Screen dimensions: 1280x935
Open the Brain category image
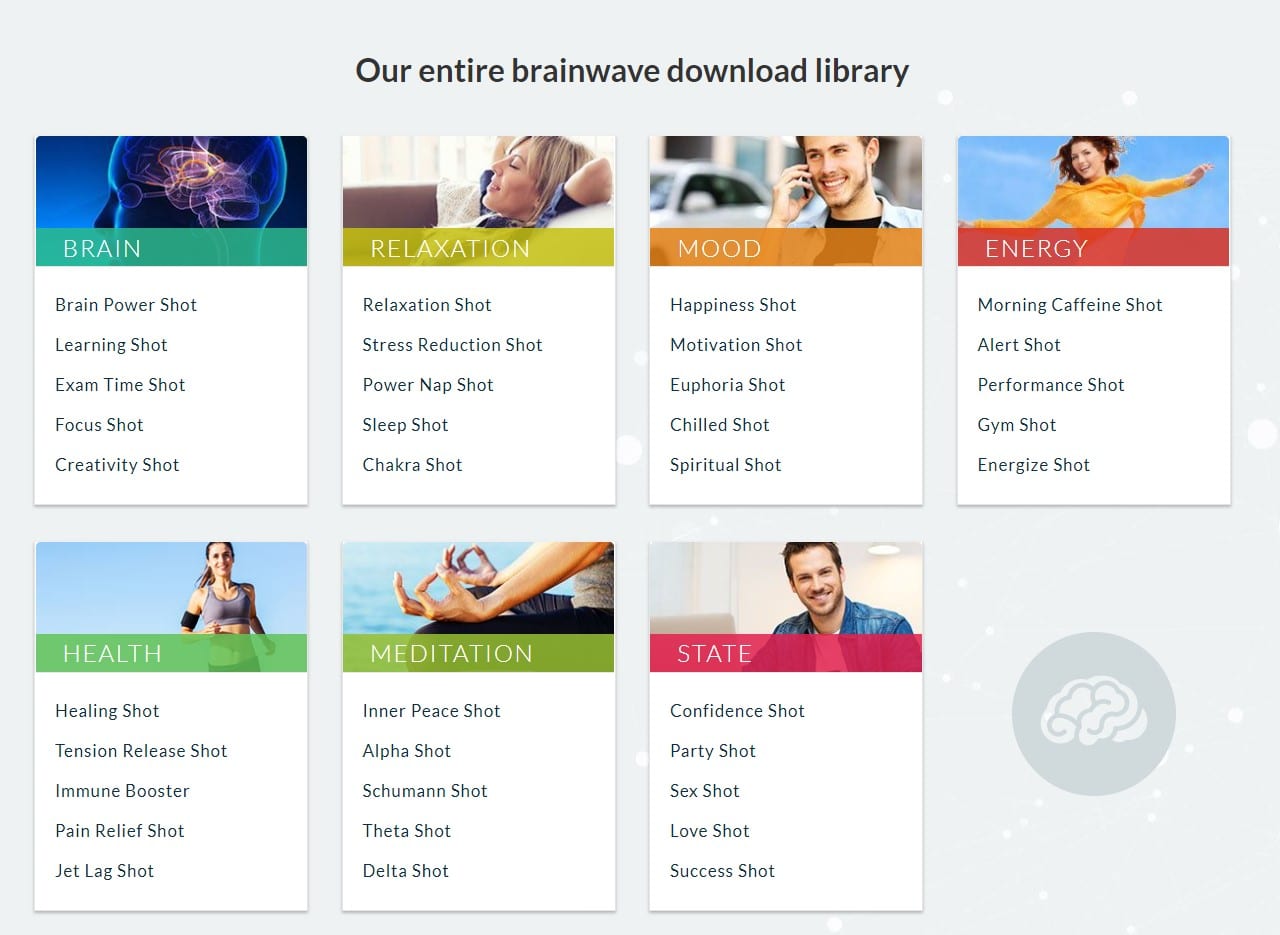coord(171,182)
